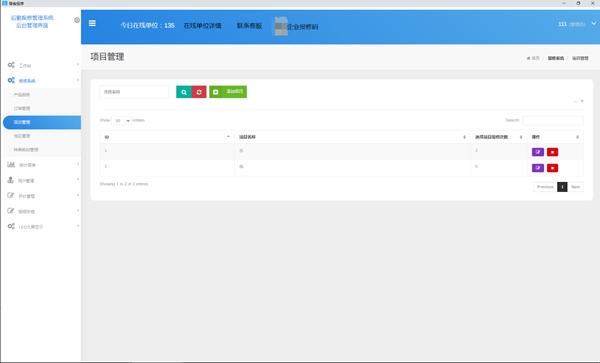Click the red delete icon in first row
Viewport: 600px width, 363px height.
pyautogui.click(x=552, y=152)
